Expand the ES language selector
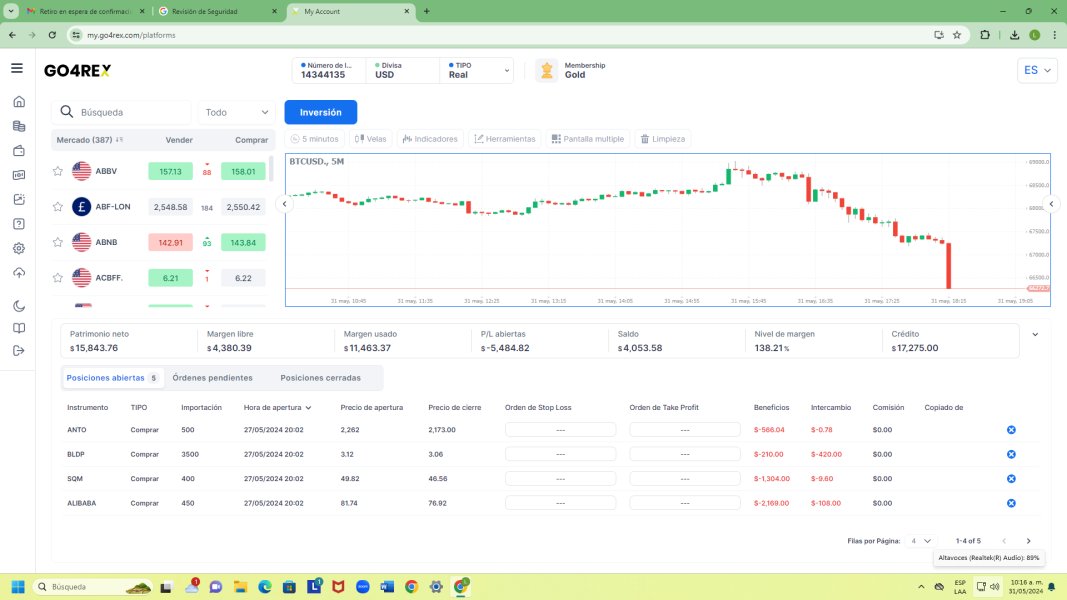The image size is (1067, 600). click(x=1036, y=71)
